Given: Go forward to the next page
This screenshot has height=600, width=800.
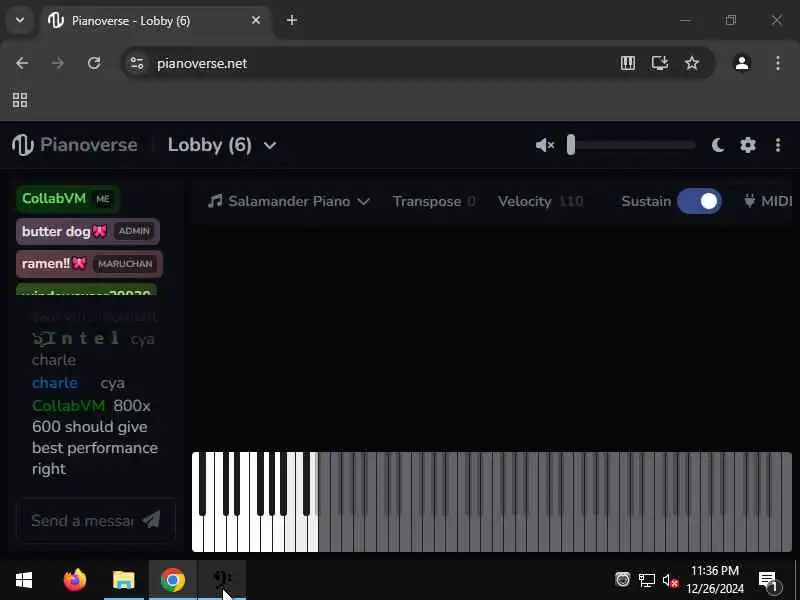Looking at the screenshot, I should (x=58, y=63).
